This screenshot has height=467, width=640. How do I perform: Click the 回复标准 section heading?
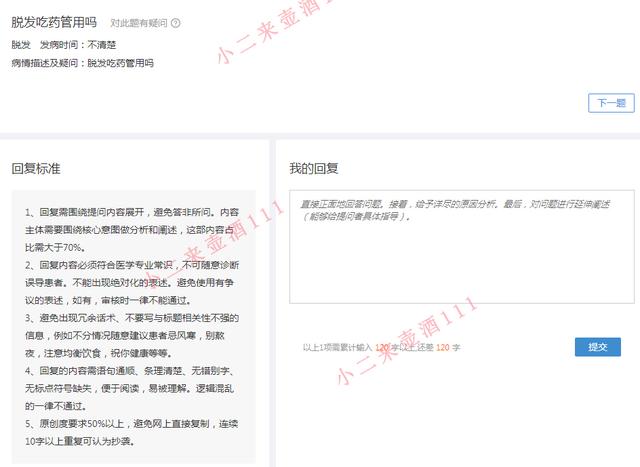(x=36, y=168)
